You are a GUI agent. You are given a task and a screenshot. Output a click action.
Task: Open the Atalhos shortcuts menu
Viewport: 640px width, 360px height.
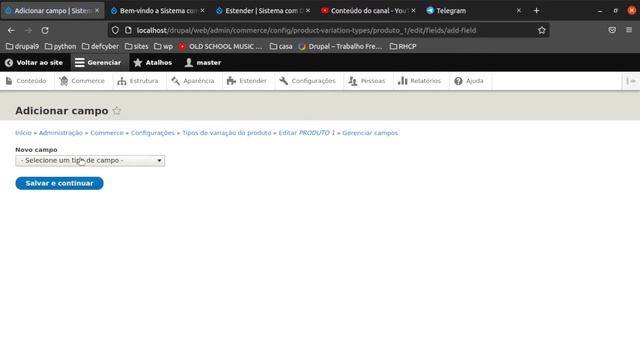(153, 63)
